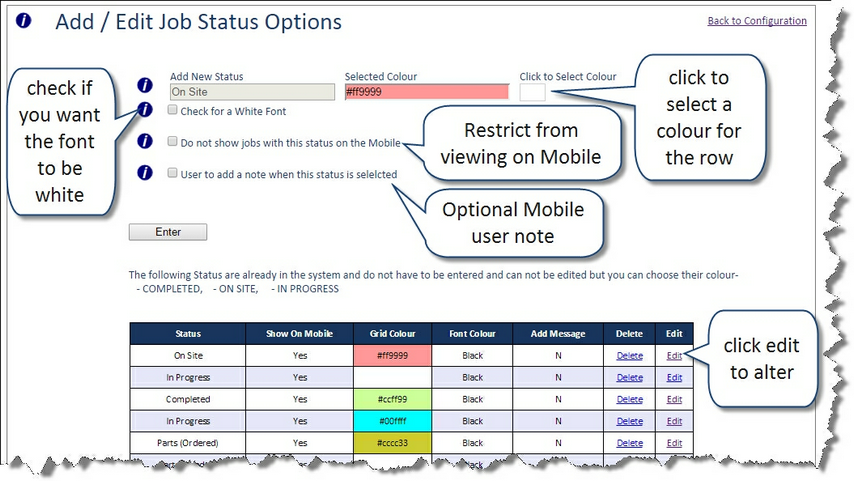Delete the Completed status row
The height and width of the screenshot is (481, 854).
click(629, 399)
